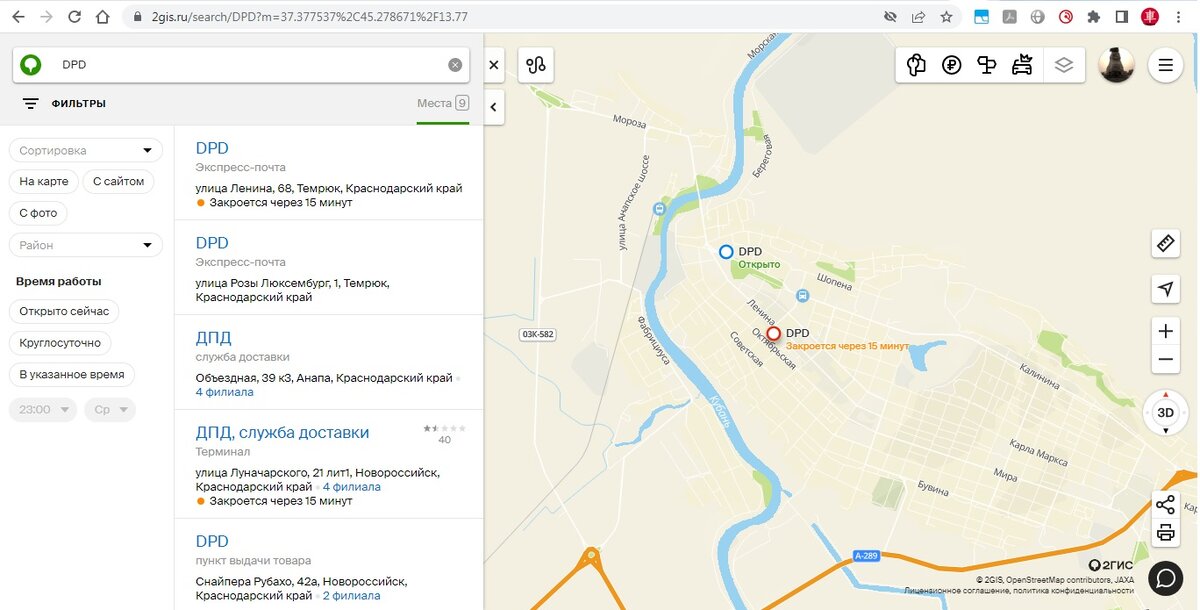This screenshot has height=610, width=1200.
Task: Click the bus stop icon on Анапское шоссе
Action: click(658, 209)
